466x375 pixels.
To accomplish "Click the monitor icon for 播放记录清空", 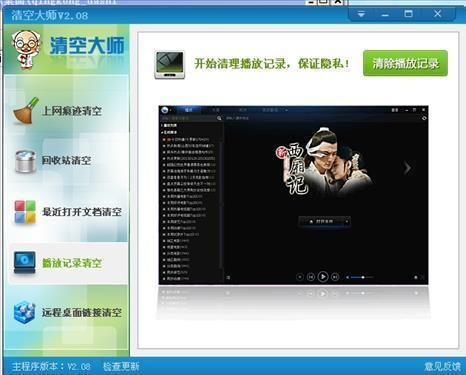I will pyautogui.click(x=25, y=263).
